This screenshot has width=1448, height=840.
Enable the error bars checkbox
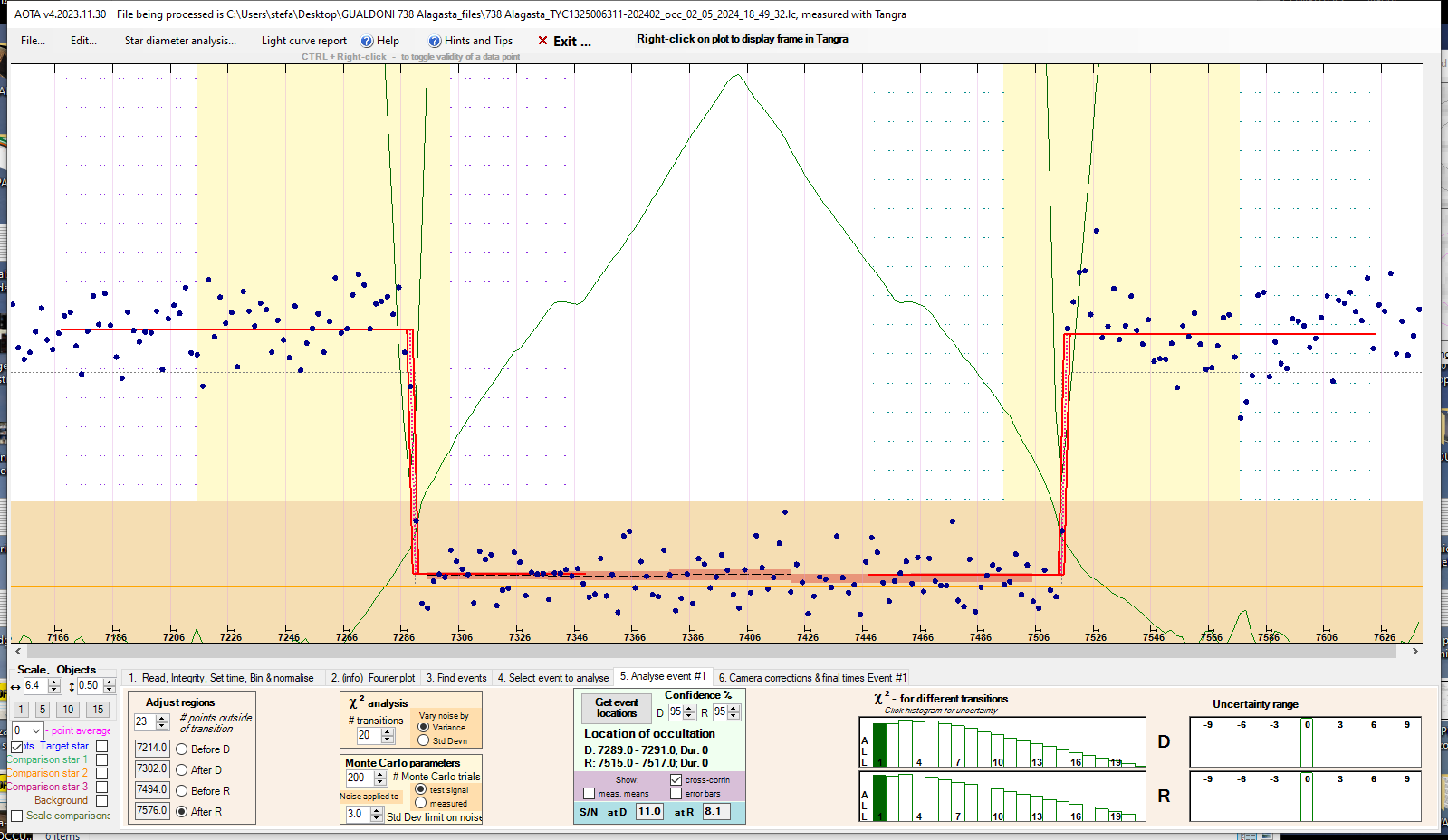point(676,794)
